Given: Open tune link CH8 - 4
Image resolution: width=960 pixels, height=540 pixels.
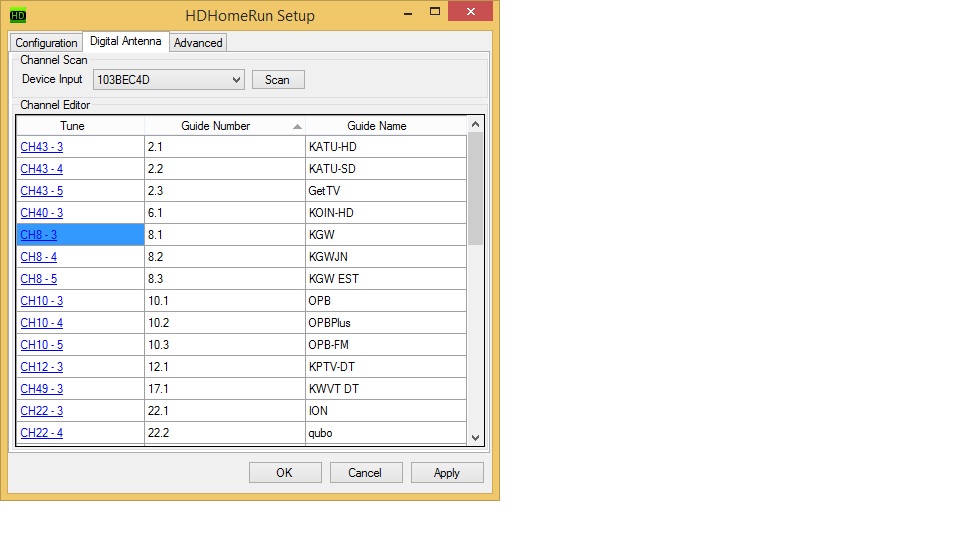Looking at the screenshot, I should click(39, 257).
